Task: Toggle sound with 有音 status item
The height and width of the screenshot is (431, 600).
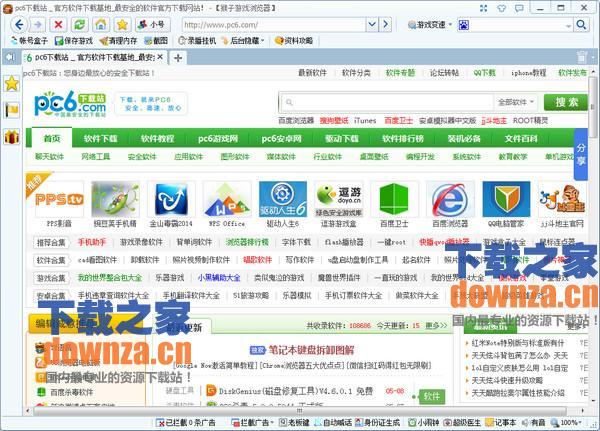Action: click(534, 423)
